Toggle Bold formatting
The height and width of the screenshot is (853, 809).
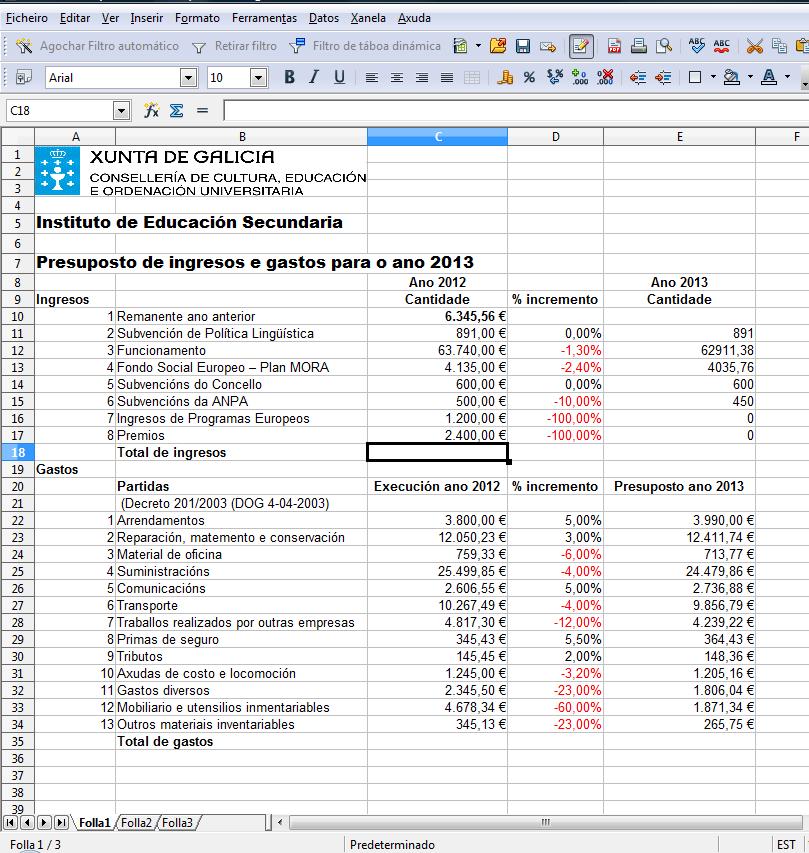point(289,78)
